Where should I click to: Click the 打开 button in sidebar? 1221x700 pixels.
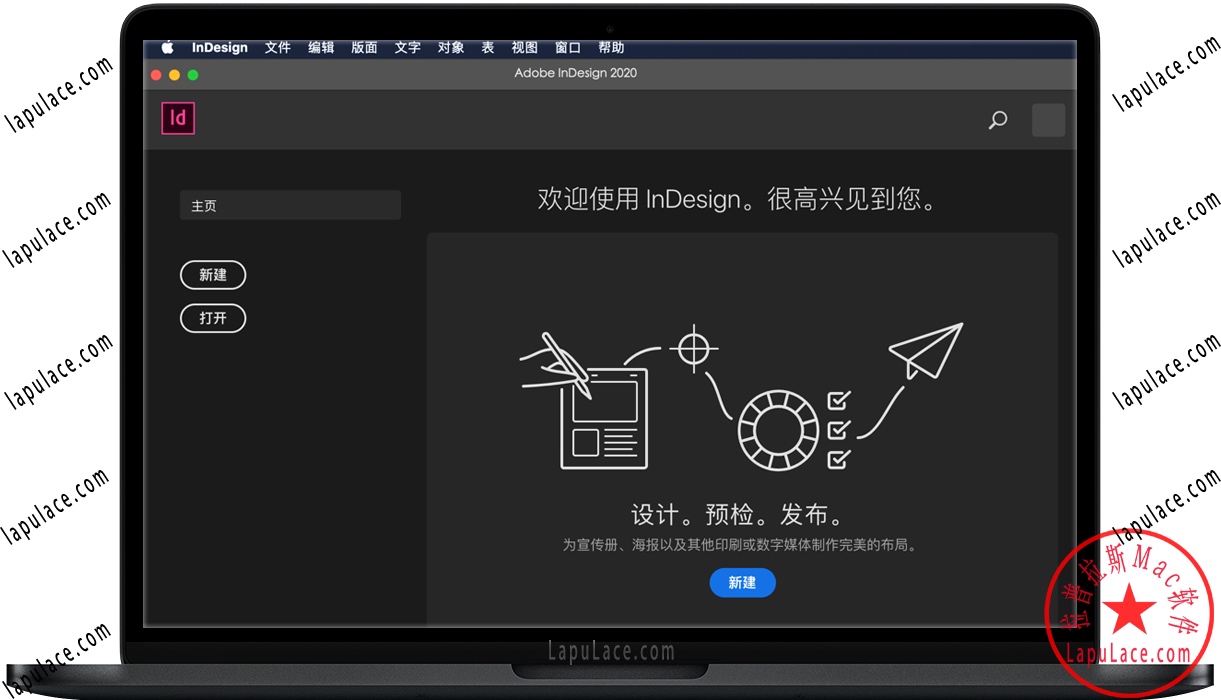point(213,318)
